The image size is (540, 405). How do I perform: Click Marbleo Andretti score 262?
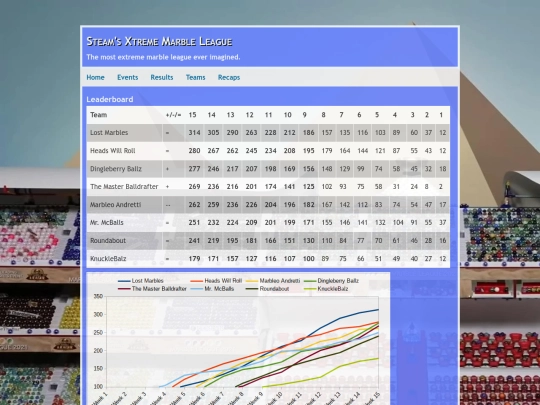pyautogui.click(x=194, y=205)
